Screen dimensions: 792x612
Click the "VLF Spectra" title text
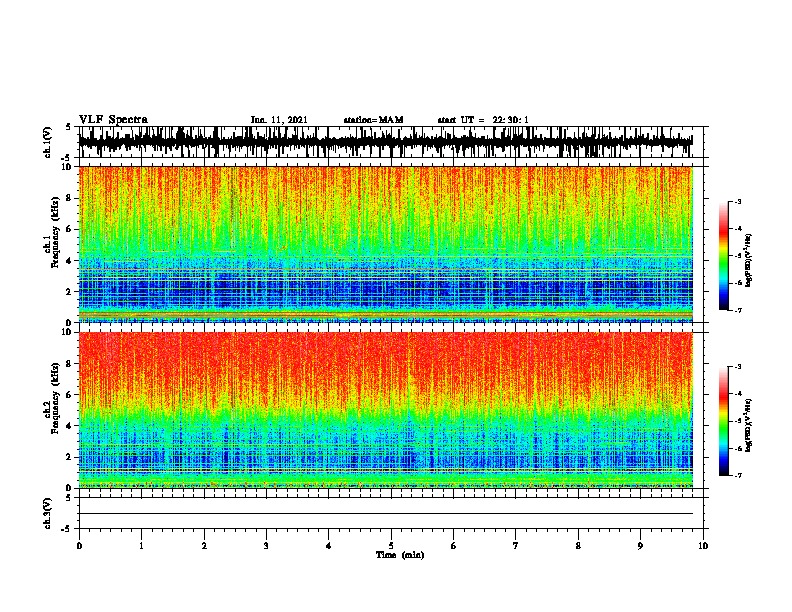[113, 120]
